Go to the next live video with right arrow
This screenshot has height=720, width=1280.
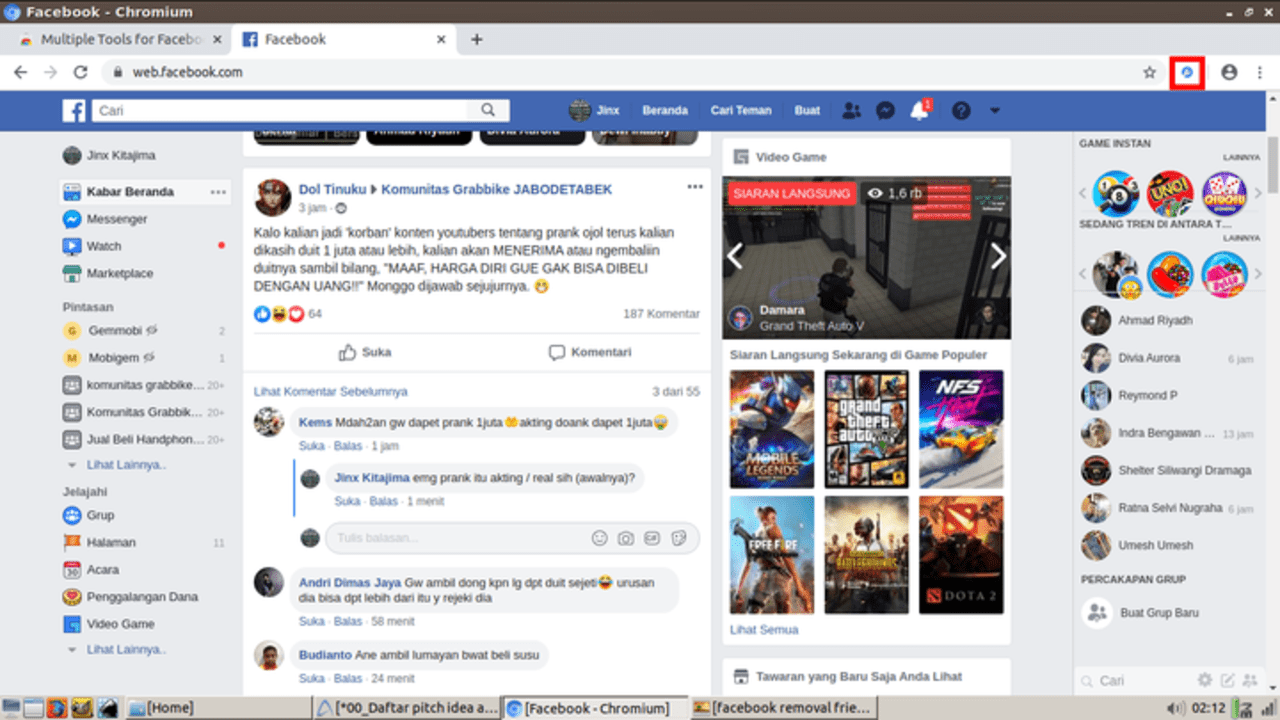coord(998,257)
